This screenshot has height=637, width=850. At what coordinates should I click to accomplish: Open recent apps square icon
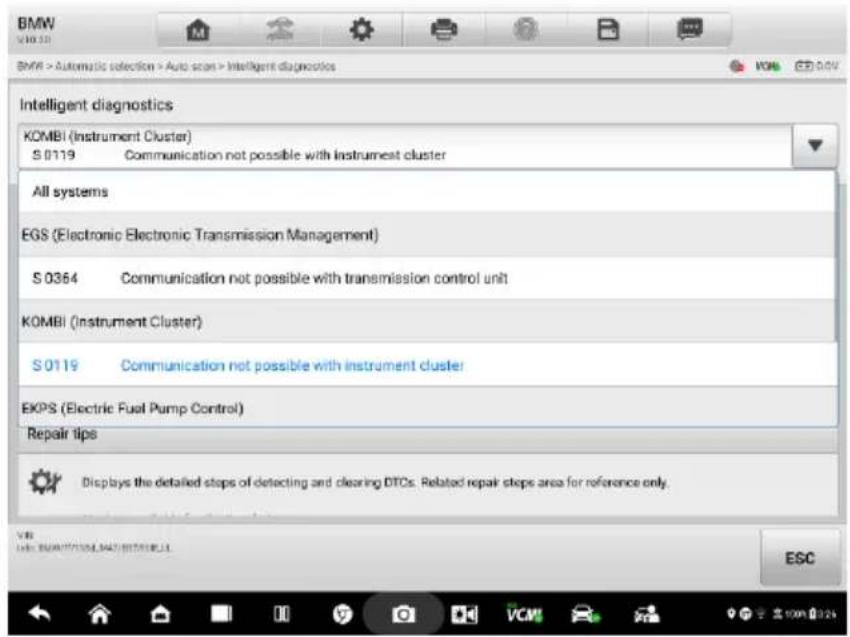221,614
